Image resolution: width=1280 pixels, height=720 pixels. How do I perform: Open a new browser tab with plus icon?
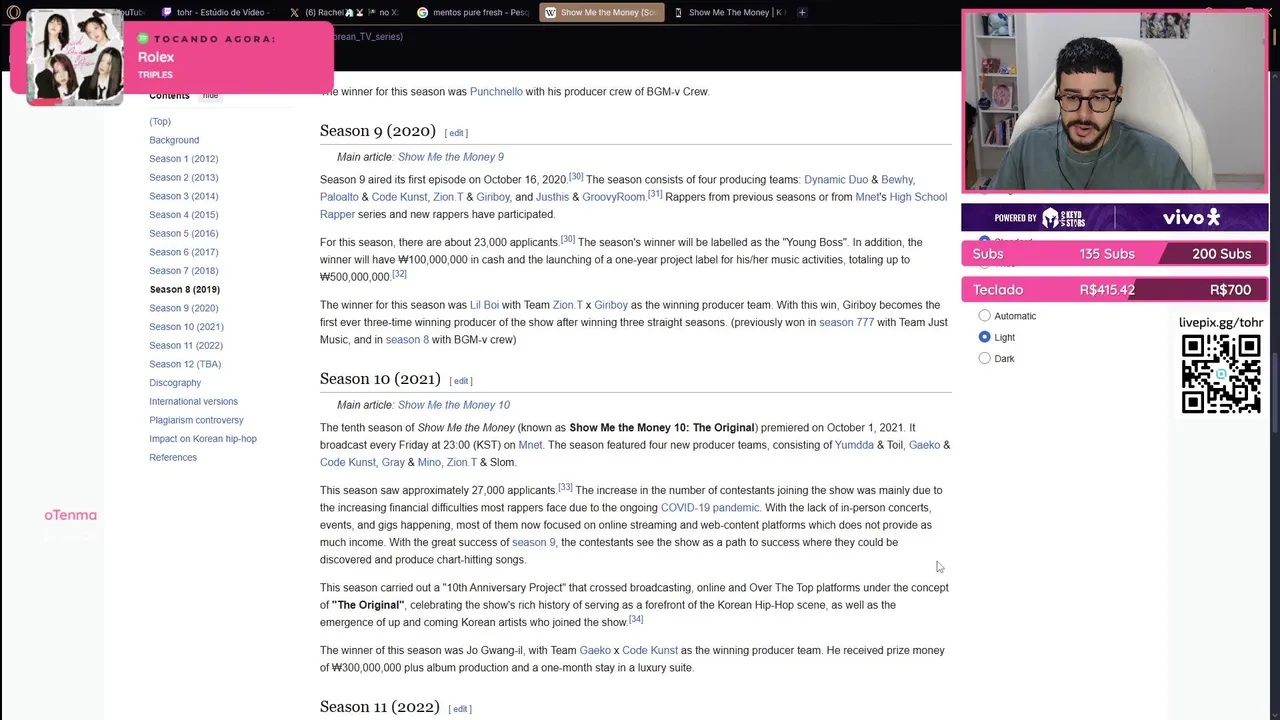(x=802, y=12)
